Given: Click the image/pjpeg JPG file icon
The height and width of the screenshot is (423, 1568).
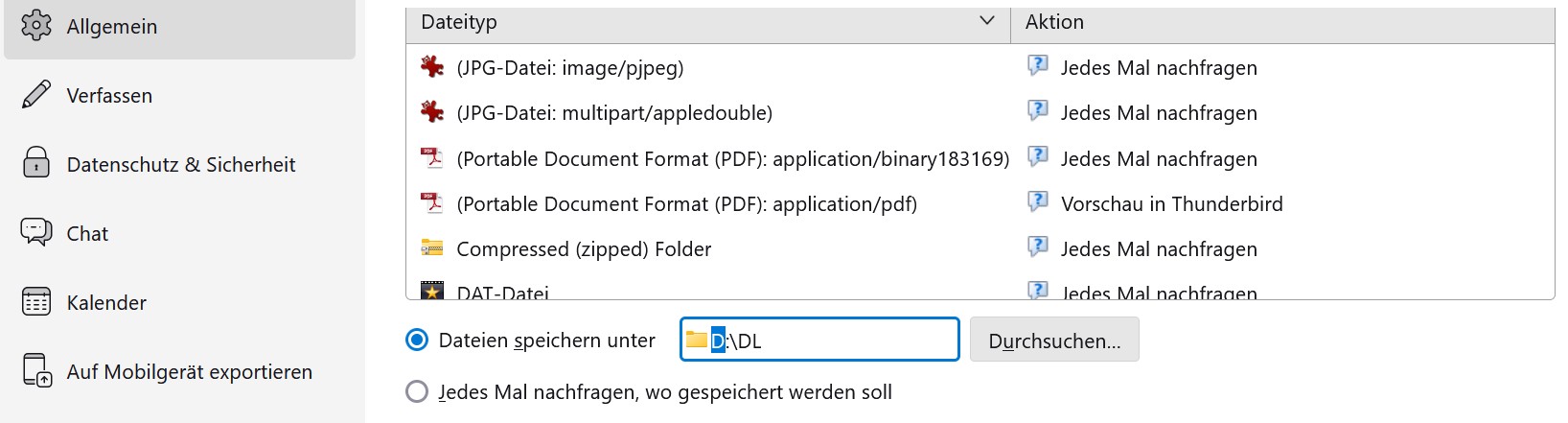Looking at the screenshot, I should [x=432, y=67].
